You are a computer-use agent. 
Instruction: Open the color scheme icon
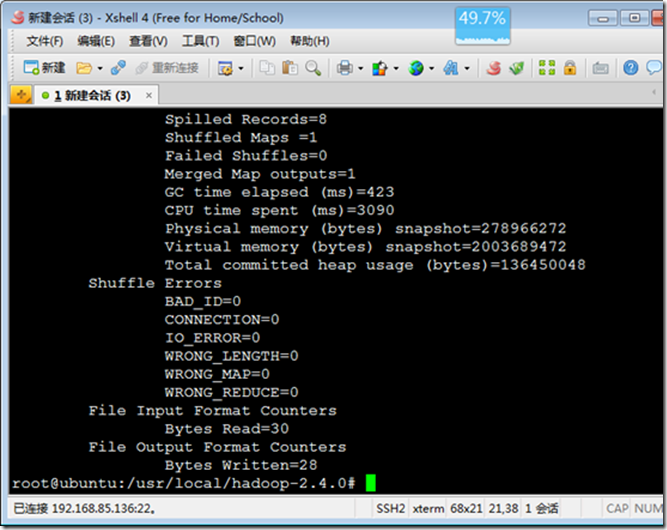coord(380,68)
